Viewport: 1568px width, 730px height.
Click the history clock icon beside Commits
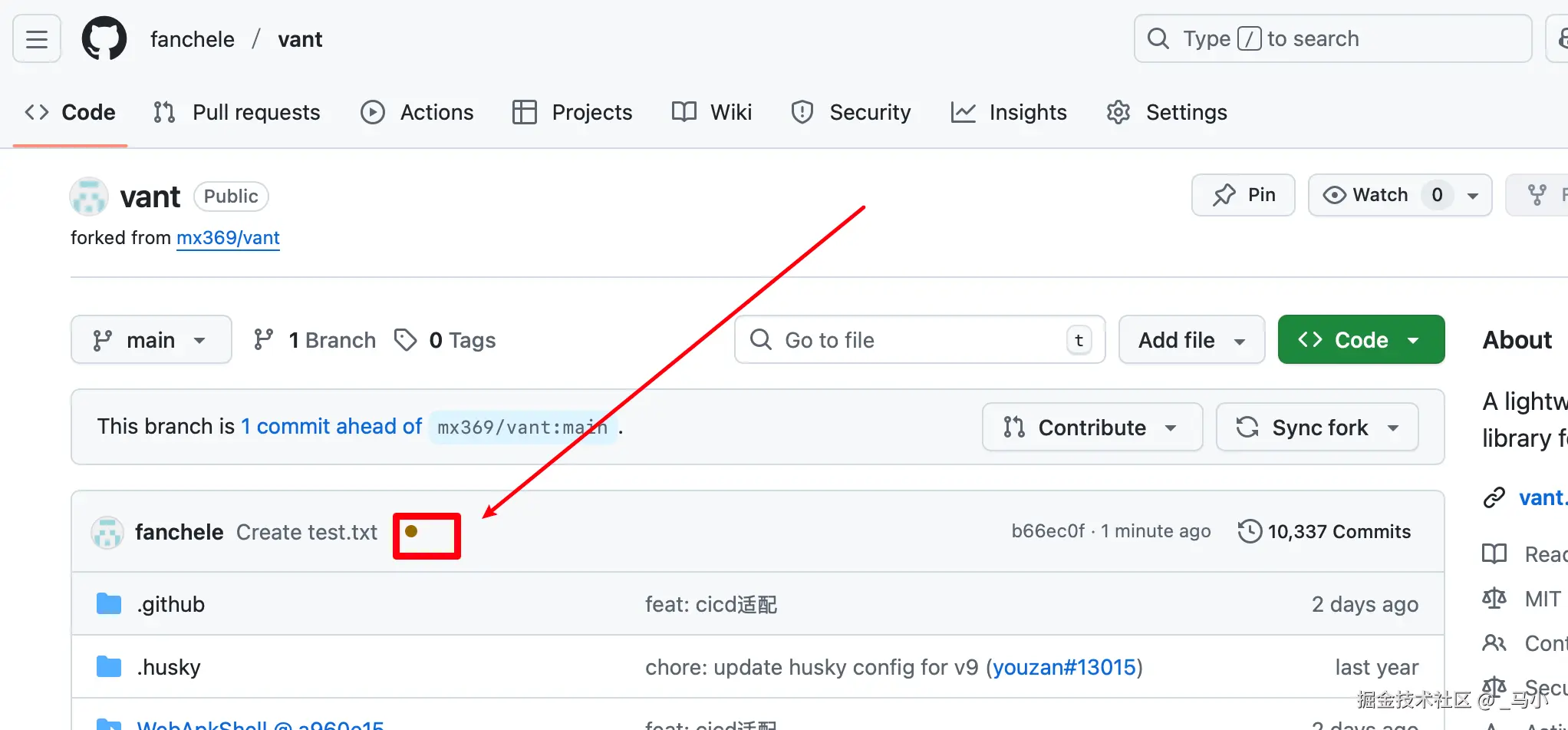tap(1250, 531)
